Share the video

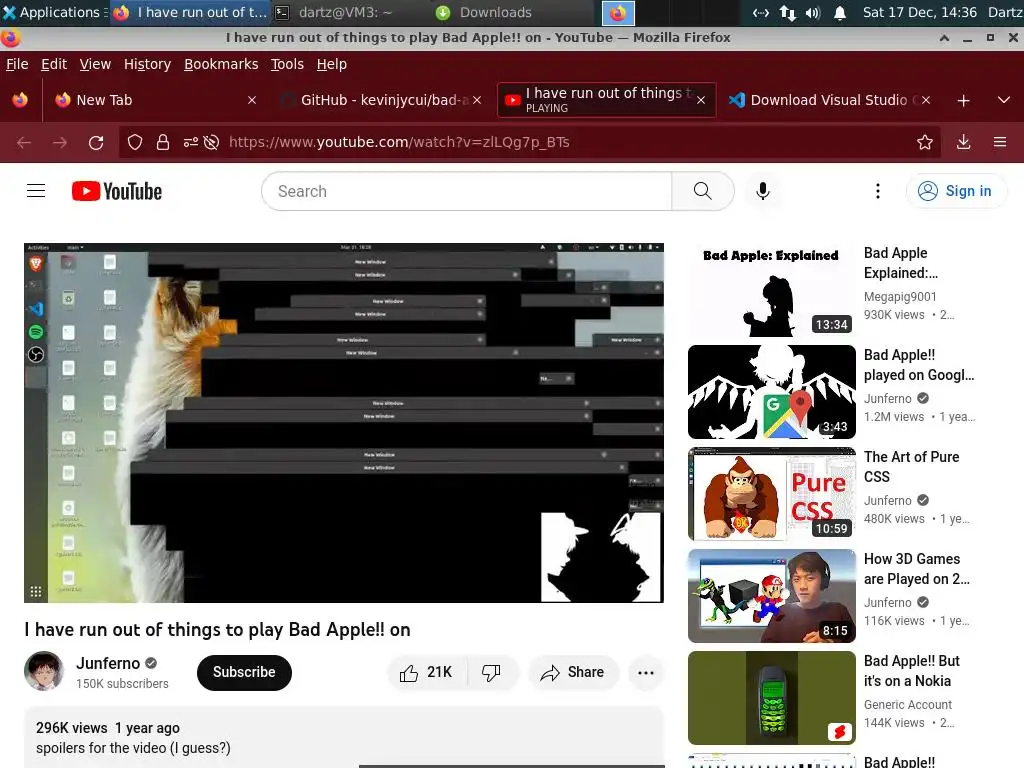(573, 672)
